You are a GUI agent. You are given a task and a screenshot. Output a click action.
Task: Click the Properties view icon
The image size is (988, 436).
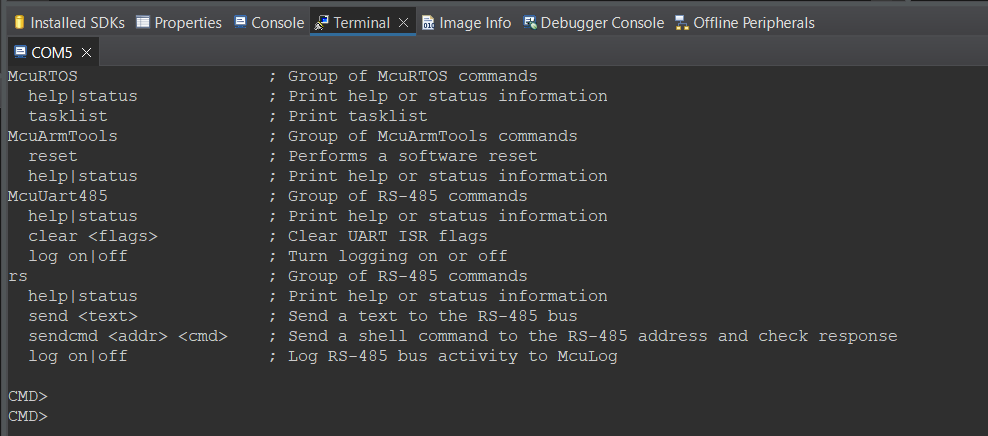[x=143, y=22]
